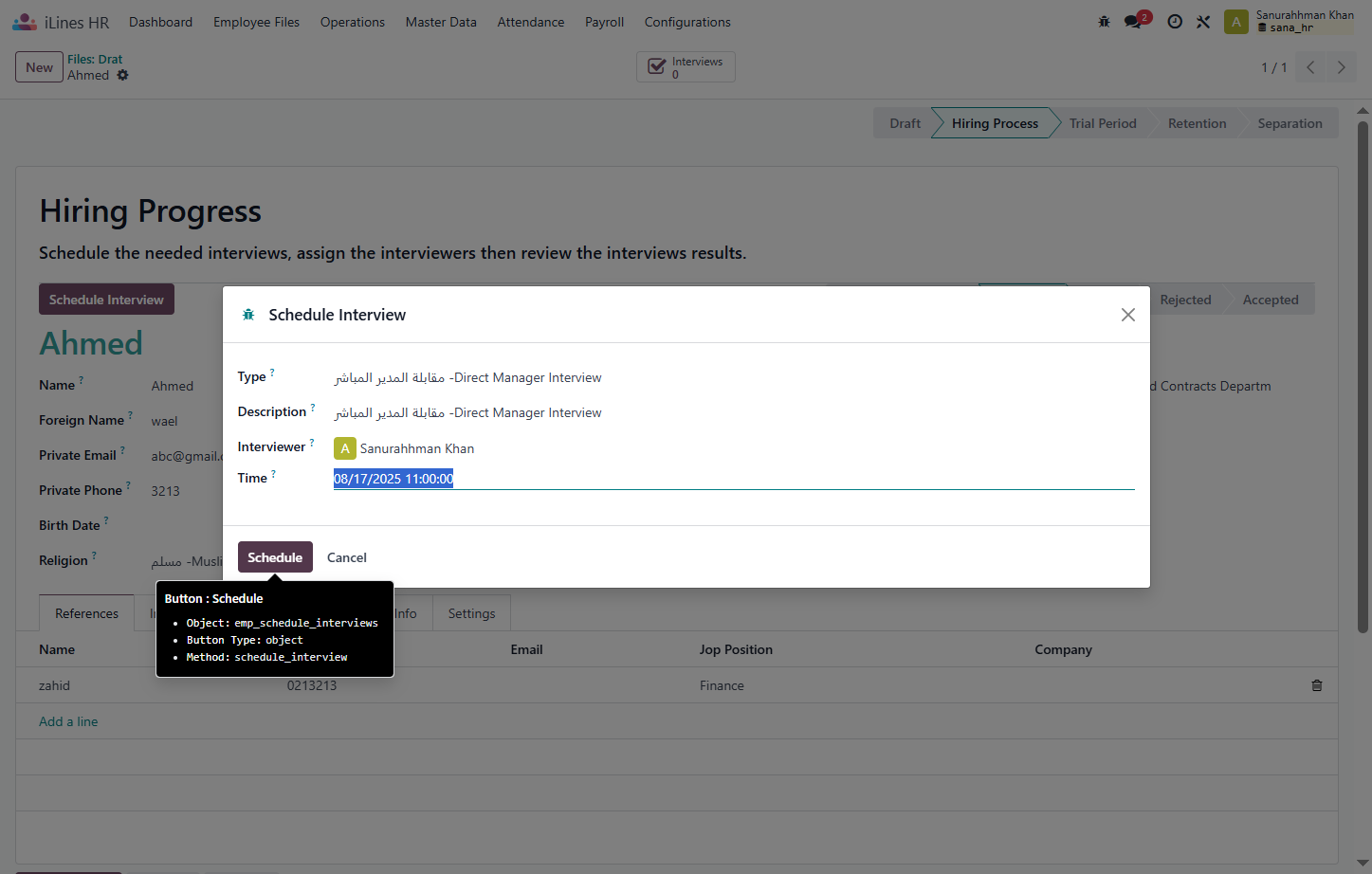Confirm with the Schedule button in dialog
The image size is (1372, 874).
click(x=275, y=557)
